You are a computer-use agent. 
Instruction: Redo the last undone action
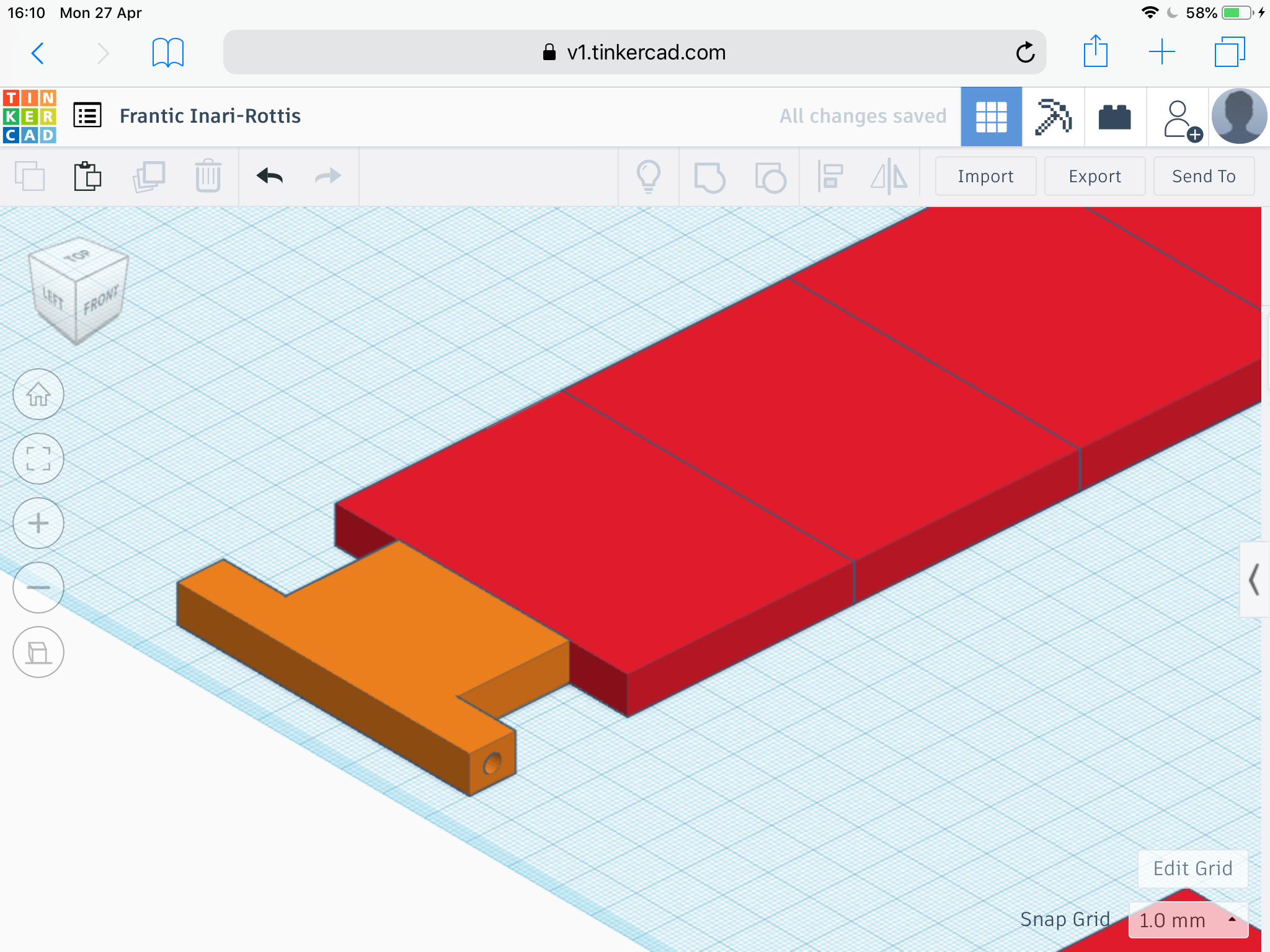click(328, 176)
